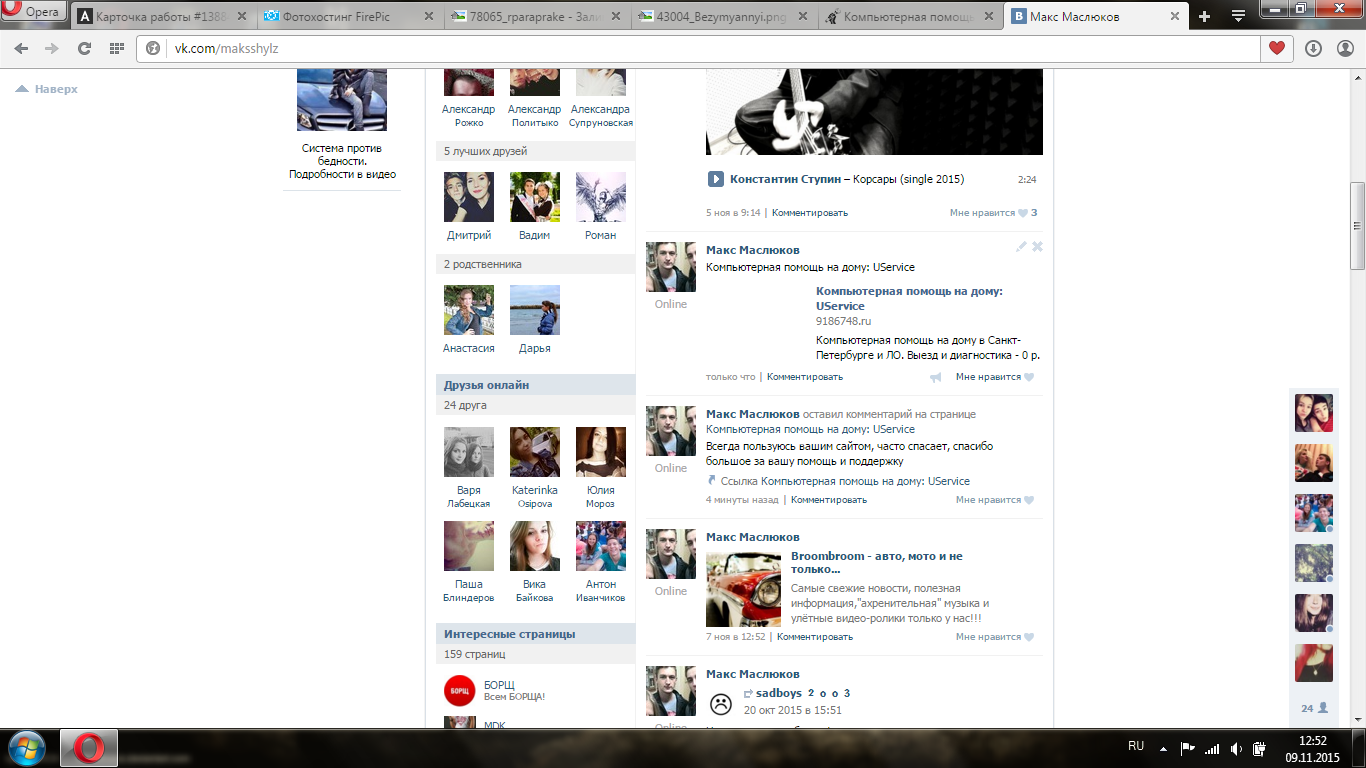Open the 24 online friends chat counter

[1314, 708]
